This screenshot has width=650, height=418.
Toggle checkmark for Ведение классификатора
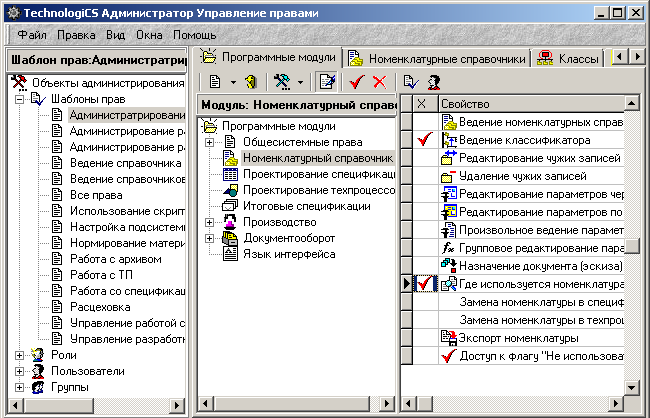point(421,139)
